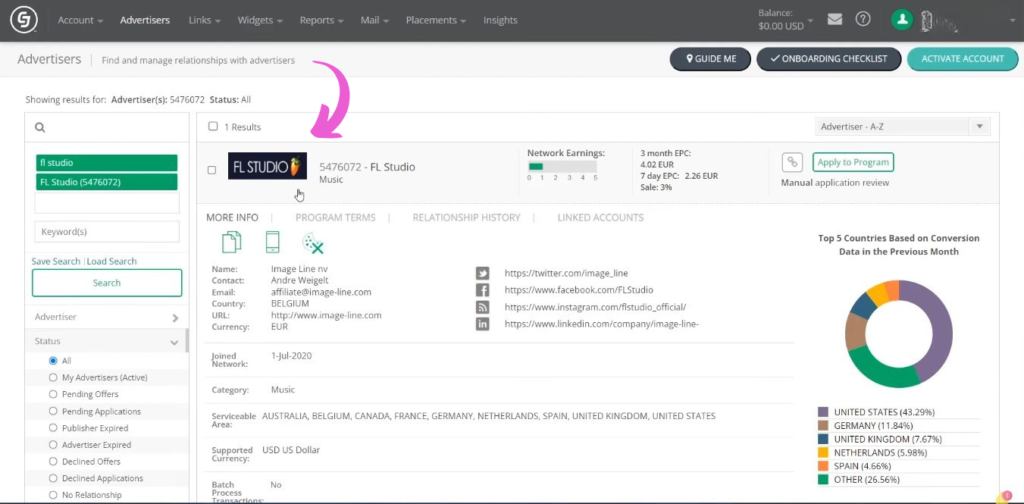Open the Placements dropdown menu

[436, 20]
